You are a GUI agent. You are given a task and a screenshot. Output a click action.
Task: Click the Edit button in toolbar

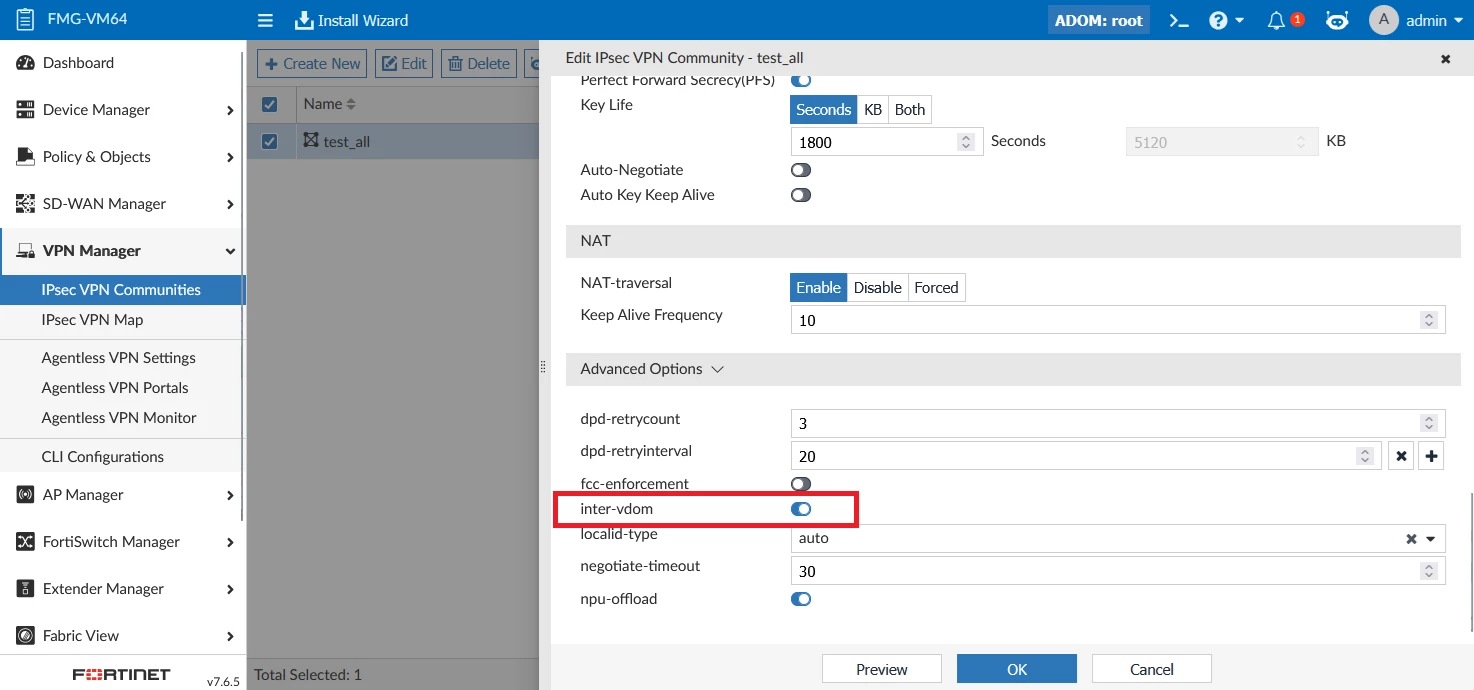[x=404, y=63]
